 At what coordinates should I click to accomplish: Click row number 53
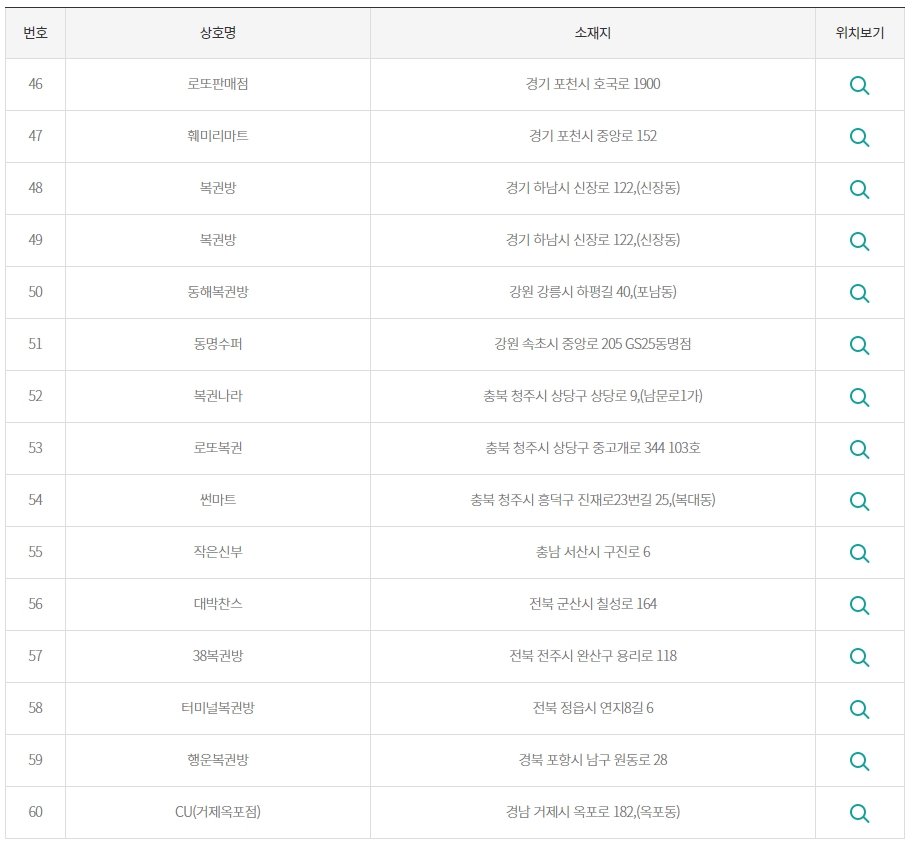click(36, 448)
